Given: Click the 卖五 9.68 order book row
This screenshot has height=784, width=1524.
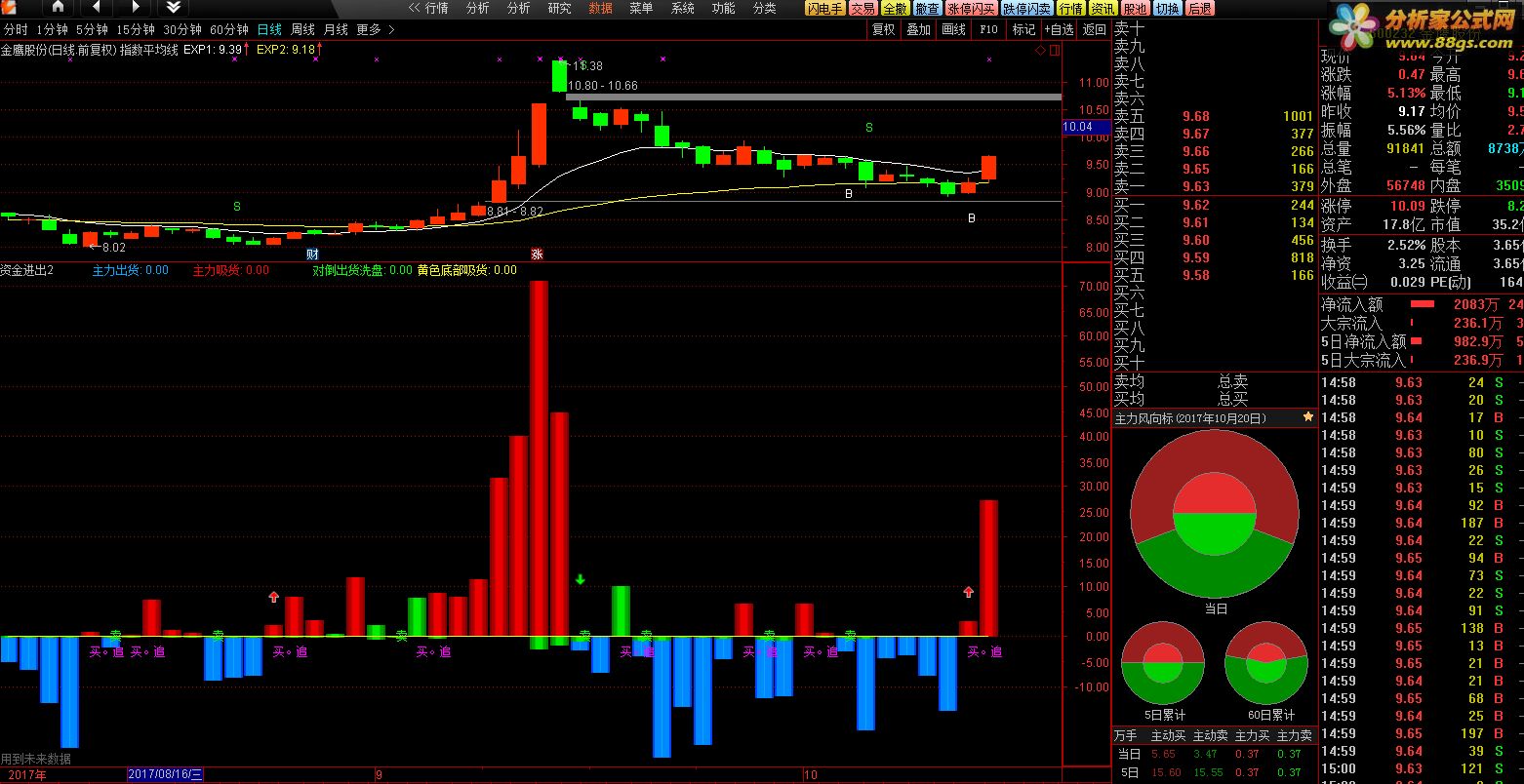Looking at the screenshot, I should click(1215, 116).
